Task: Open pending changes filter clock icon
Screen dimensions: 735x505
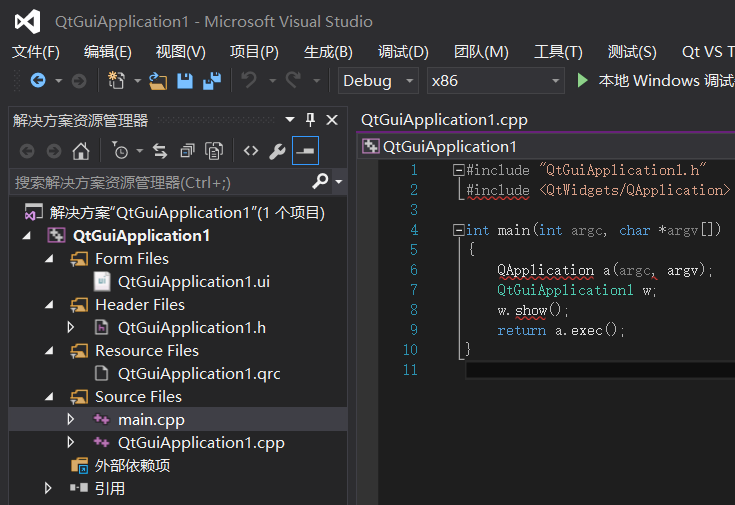Action: 120,151
